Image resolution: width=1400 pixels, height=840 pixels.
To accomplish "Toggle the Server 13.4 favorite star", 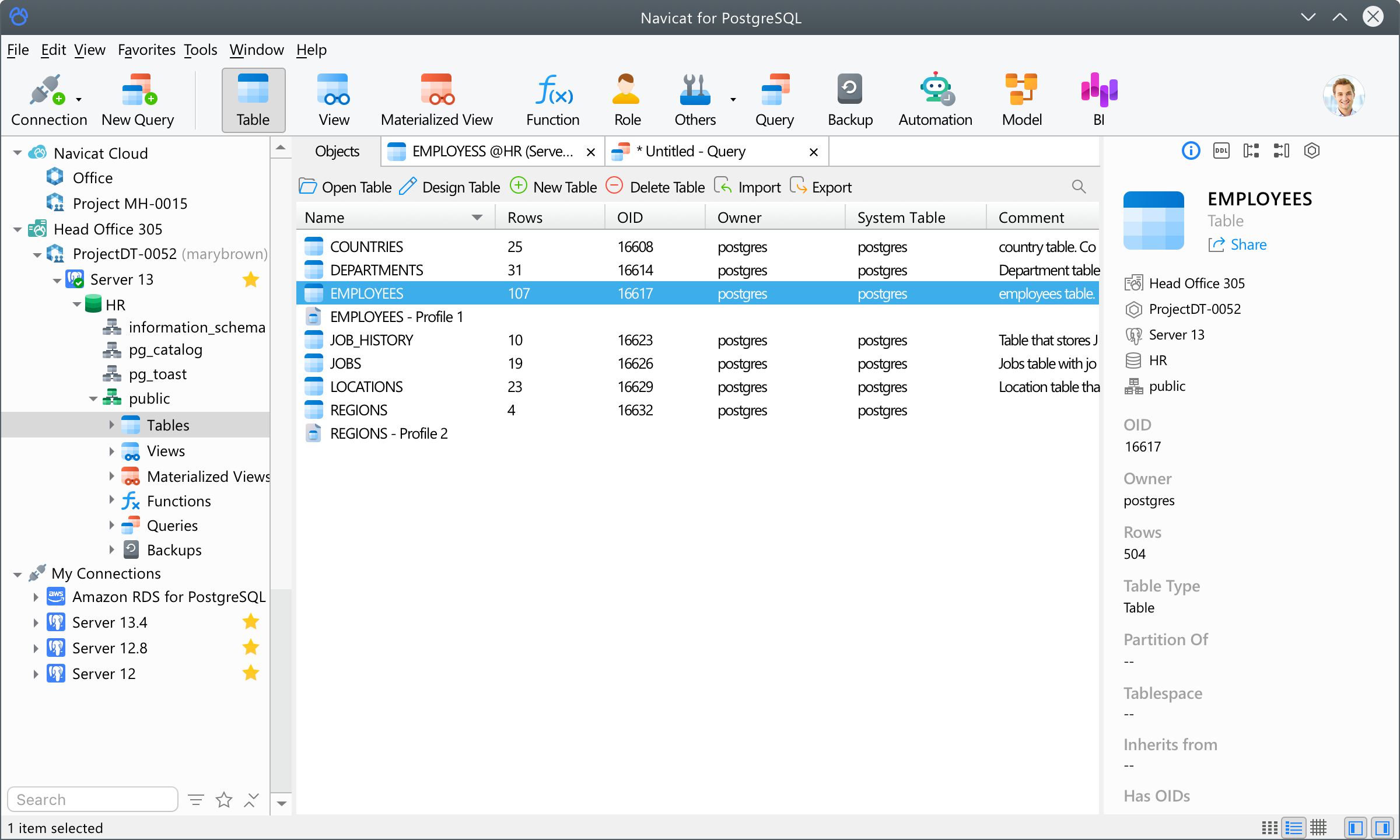I will point(251,622).
